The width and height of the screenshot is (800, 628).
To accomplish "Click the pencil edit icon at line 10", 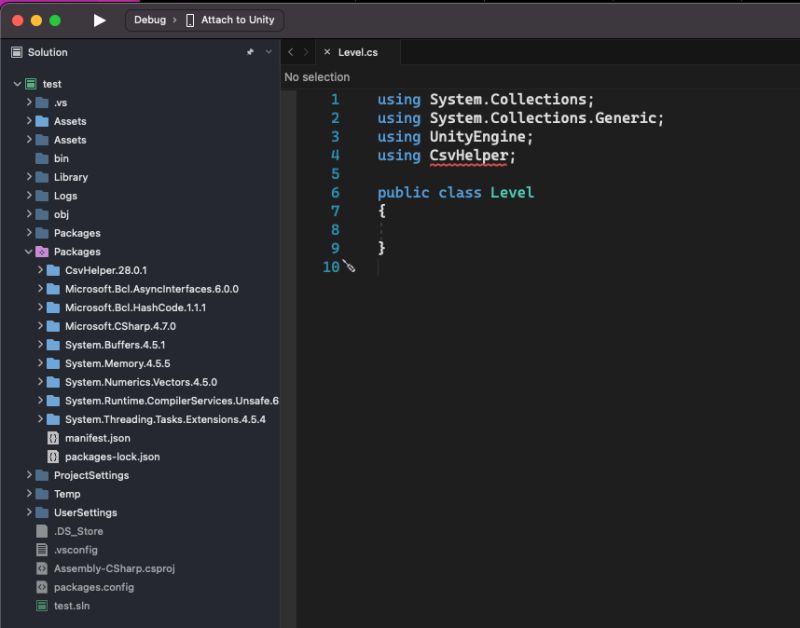I will (x=347, y=267).
